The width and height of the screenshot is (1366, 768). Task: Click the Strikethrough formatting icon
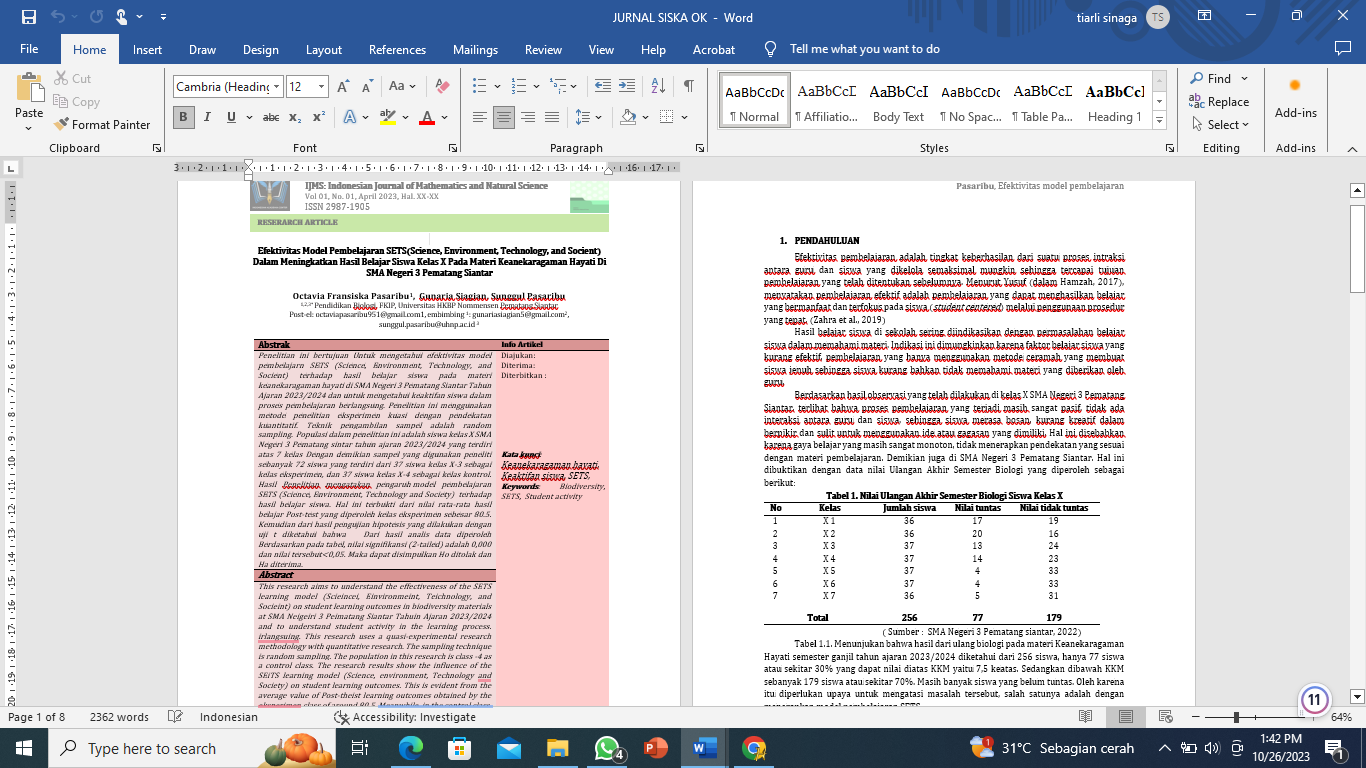tap(270, 118)
